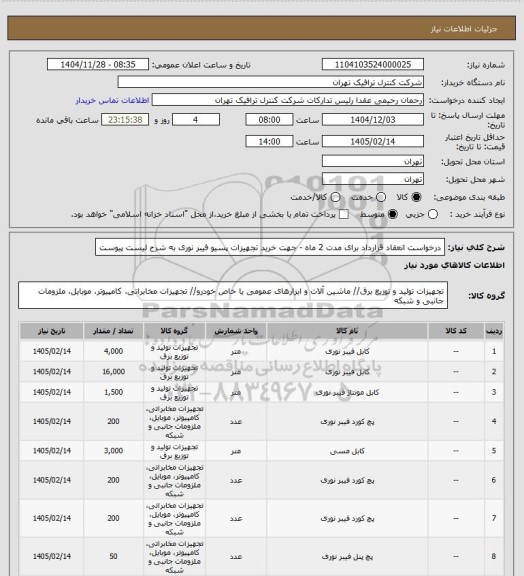Click the ردیف column header

[x=494, y=331]
